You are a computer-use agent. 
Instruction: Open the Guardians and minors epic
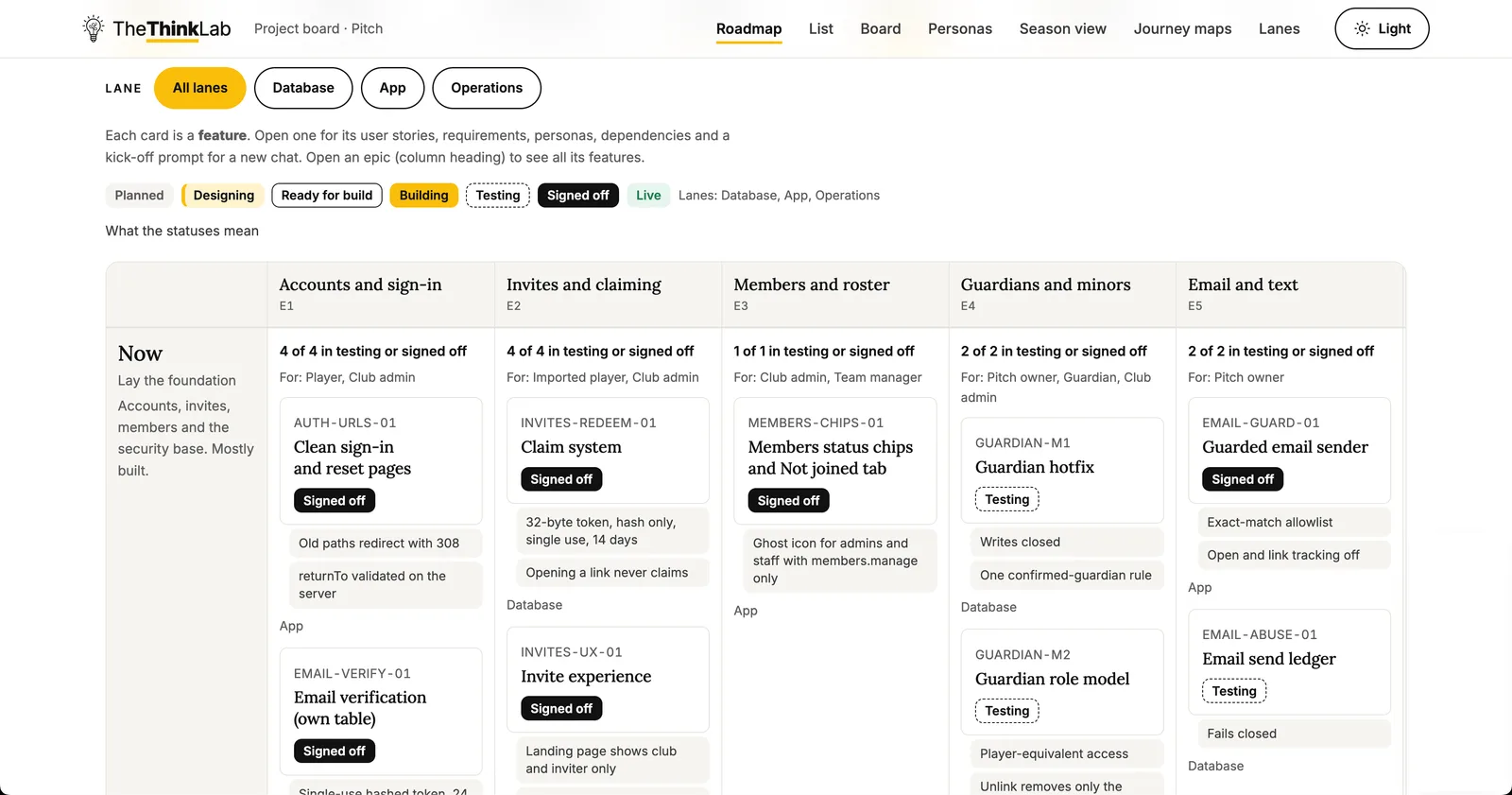pos(1045,285)
